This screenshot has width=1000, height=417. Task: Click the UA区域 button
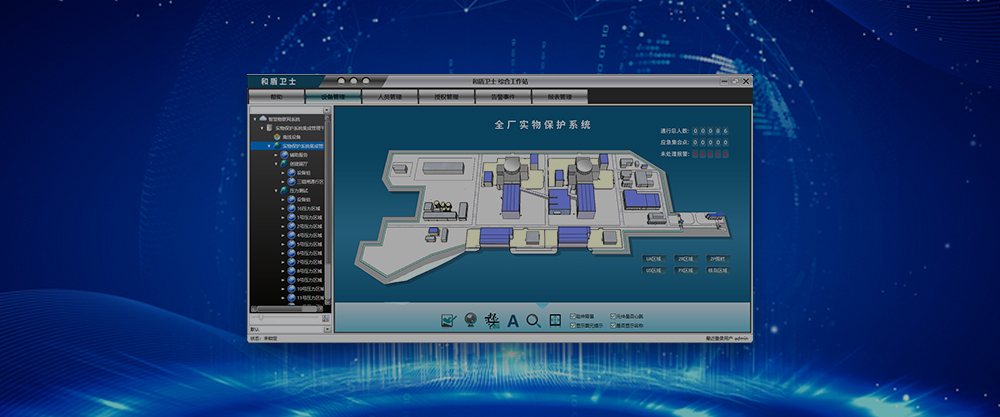(x=656, y=258)
